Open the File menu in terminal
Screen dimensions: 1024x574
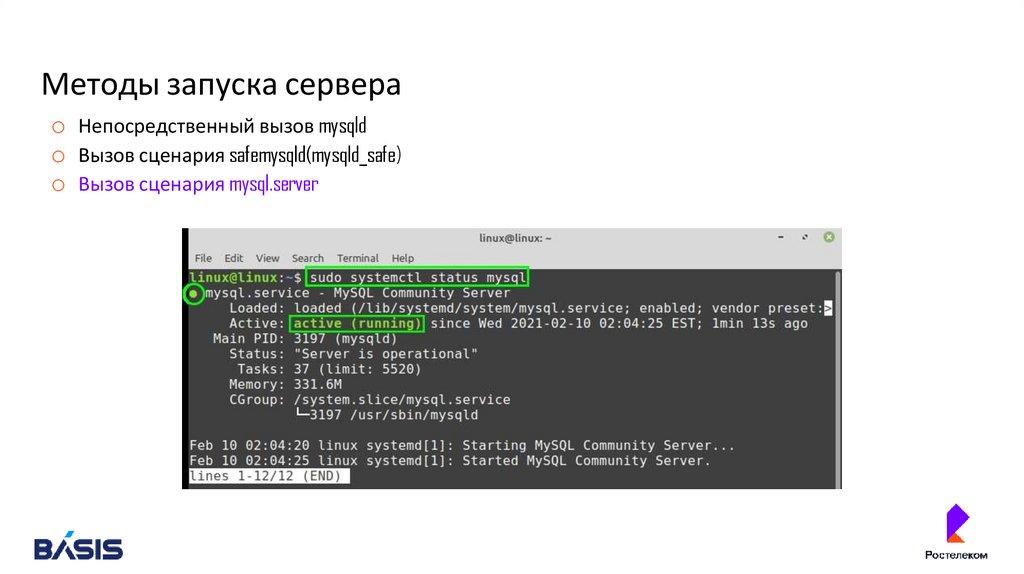203,258
